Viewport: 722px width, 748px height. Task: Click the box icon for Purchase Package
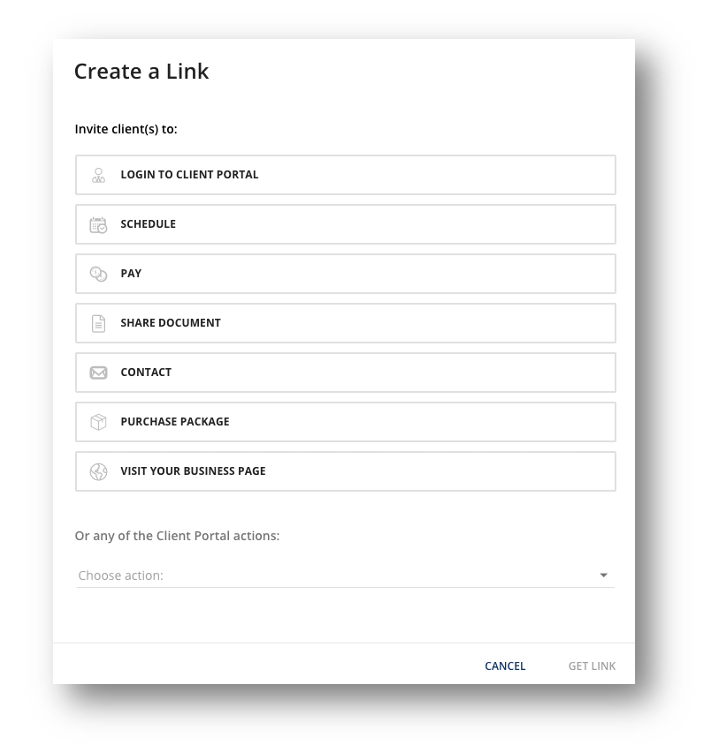click(x=98, y=422)
